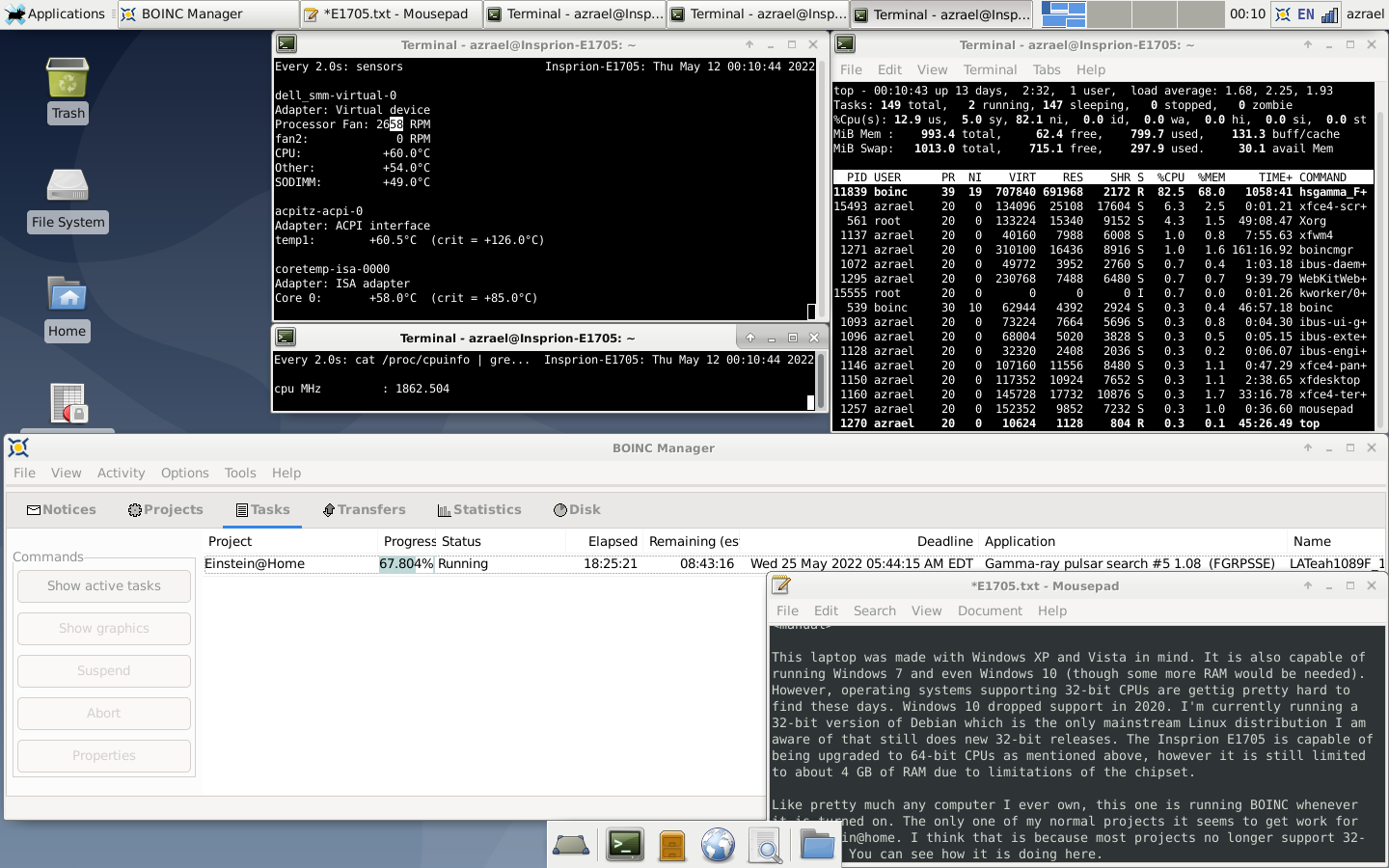Click the BOINC tray icon in system panel
The image size is (1389, 868).
click(x=1283, y=14)
